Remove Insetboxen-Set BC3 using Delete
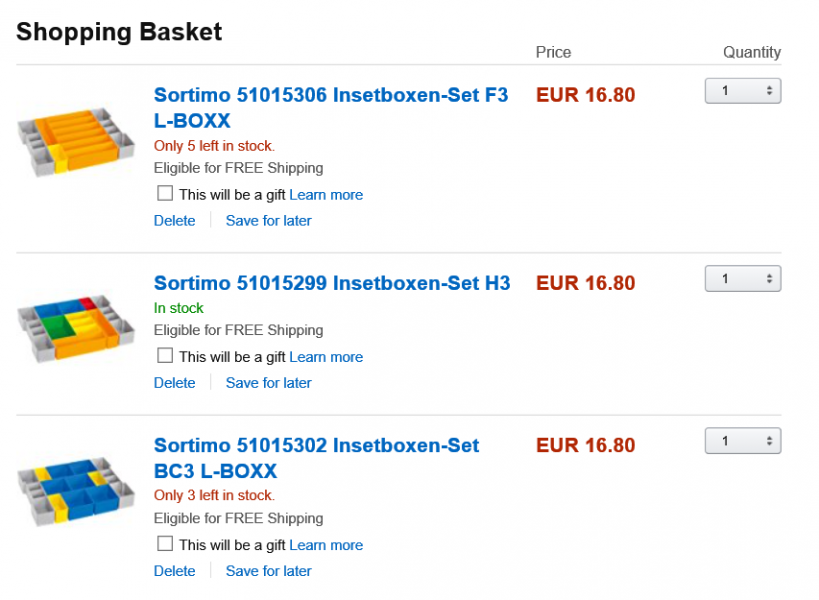819x600 pixels. coord(174,571)
